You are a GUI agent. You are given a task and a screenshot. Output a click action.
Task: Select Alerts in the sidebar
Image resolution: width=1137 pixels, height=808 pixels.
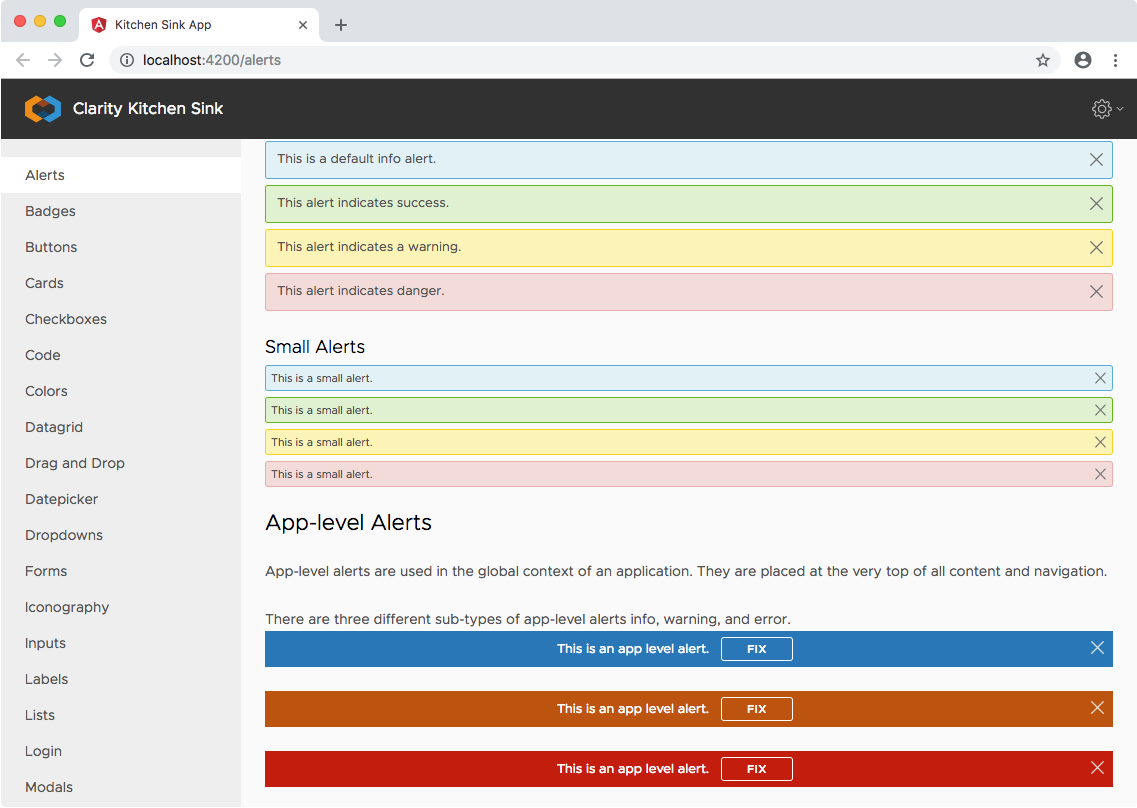click(121, 175)
